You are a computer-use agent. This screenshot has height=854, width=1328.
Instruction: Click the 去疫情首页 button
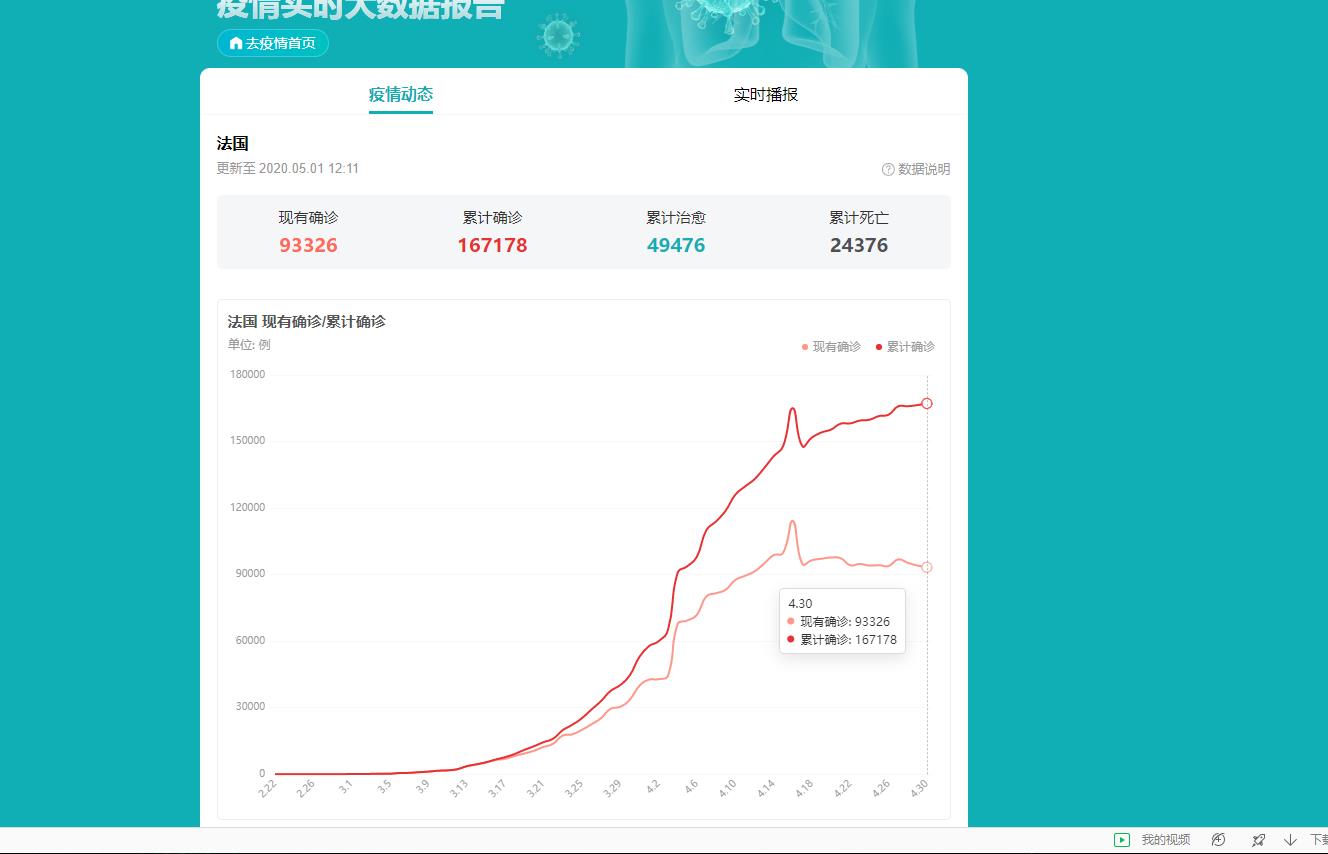(272, 43)
